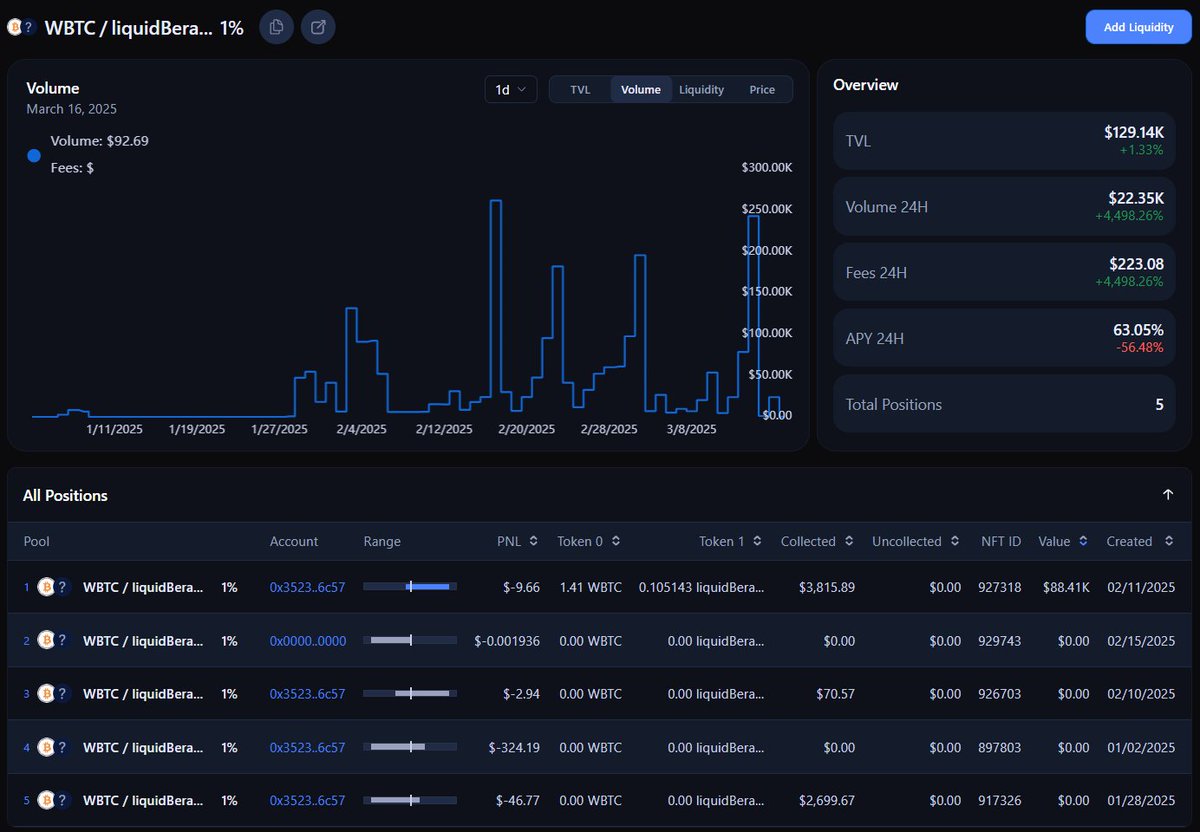This screenshot has width=1200, height=832.
Task: Click the Volume 24H overview card
Action: pos(1005,207)
